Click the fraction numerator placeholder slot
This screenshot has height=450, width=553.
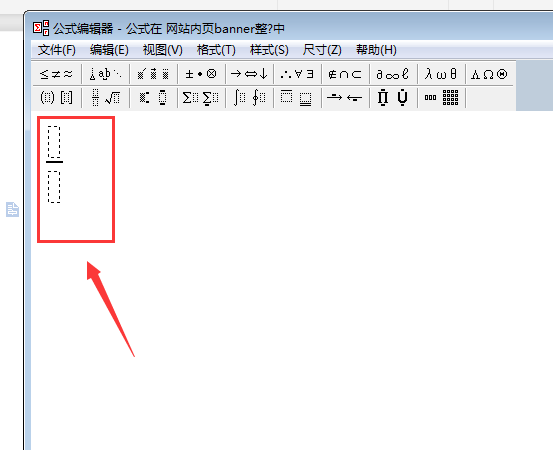pos(54,142)
